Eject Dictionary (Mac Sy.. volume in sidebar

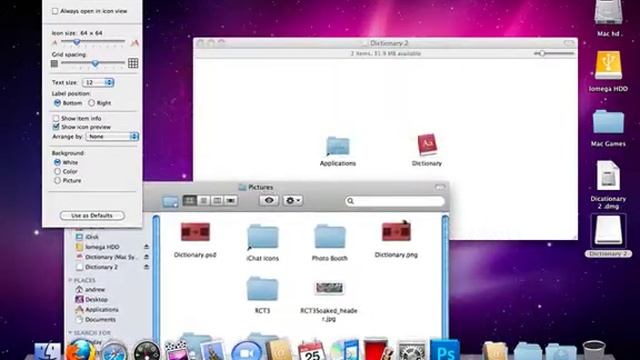146,257
